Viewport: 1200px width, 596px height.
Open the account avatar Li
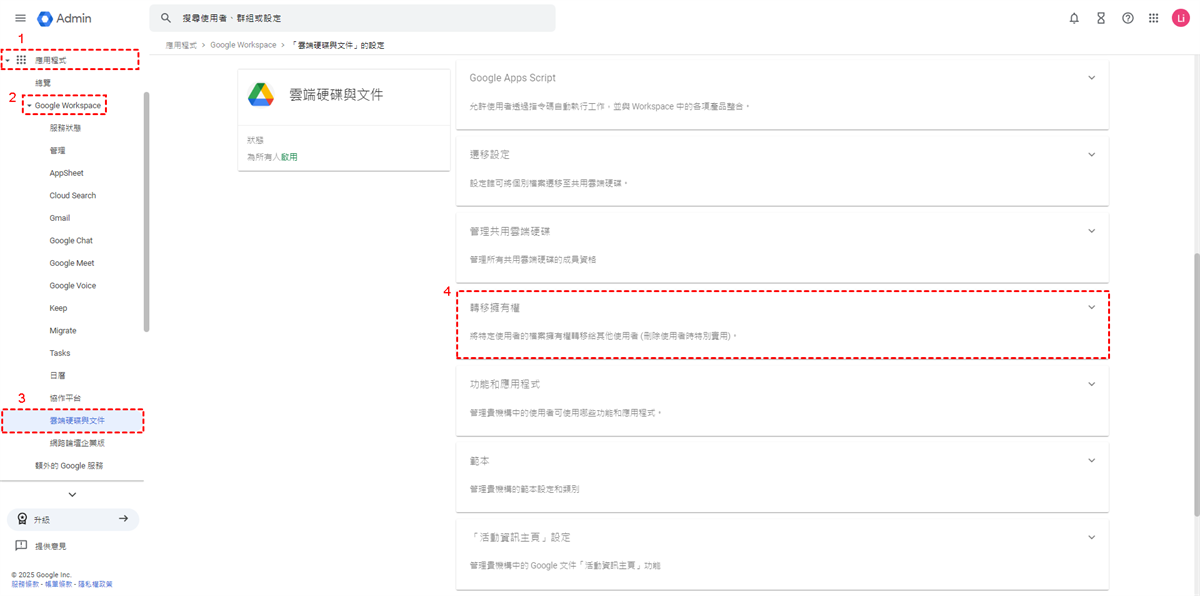(x=1180, y=18)
